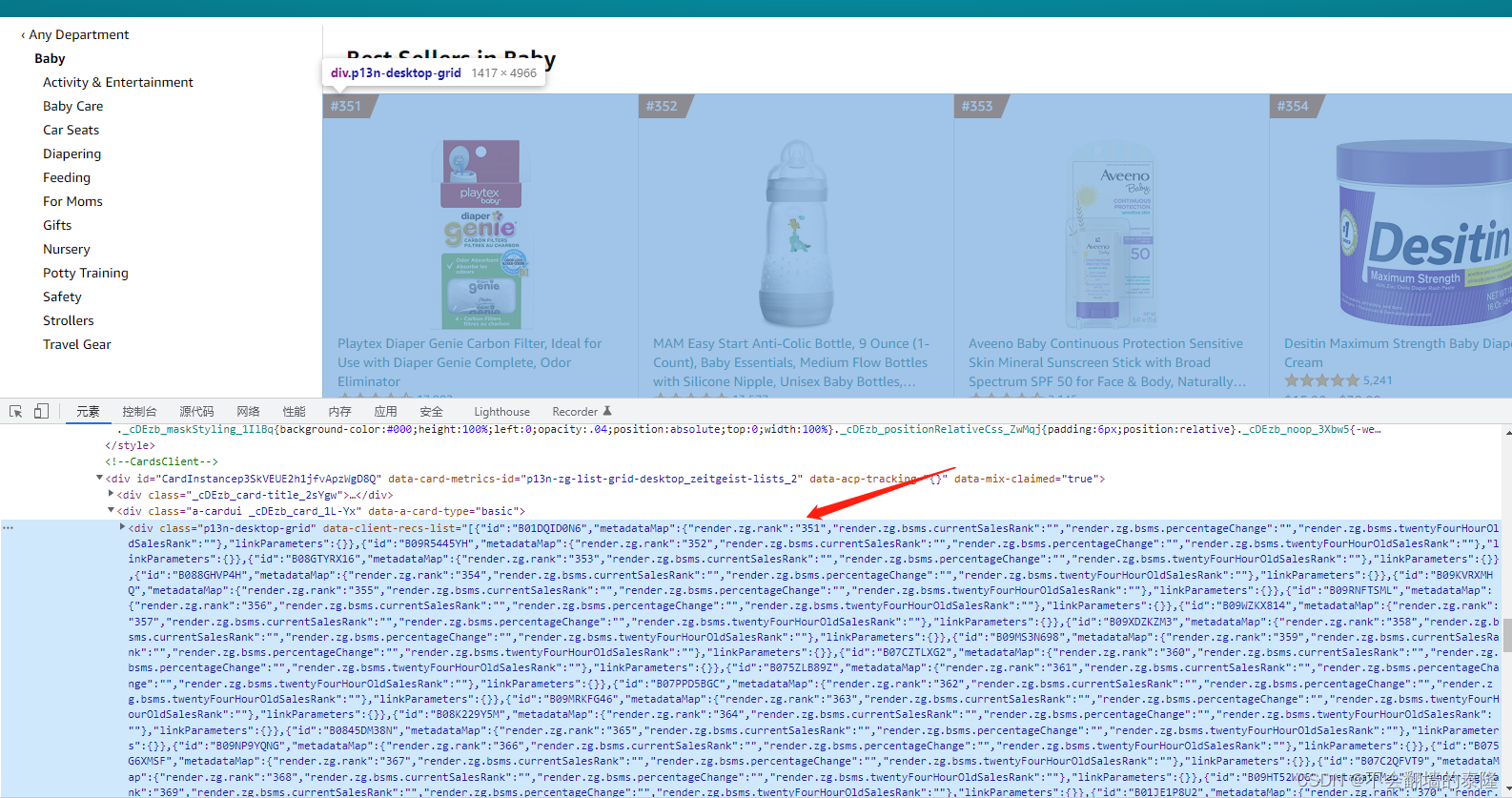Open the 元素 (Elements) tab
This screenshot has height=798, width=1512.
coord(88,412)
